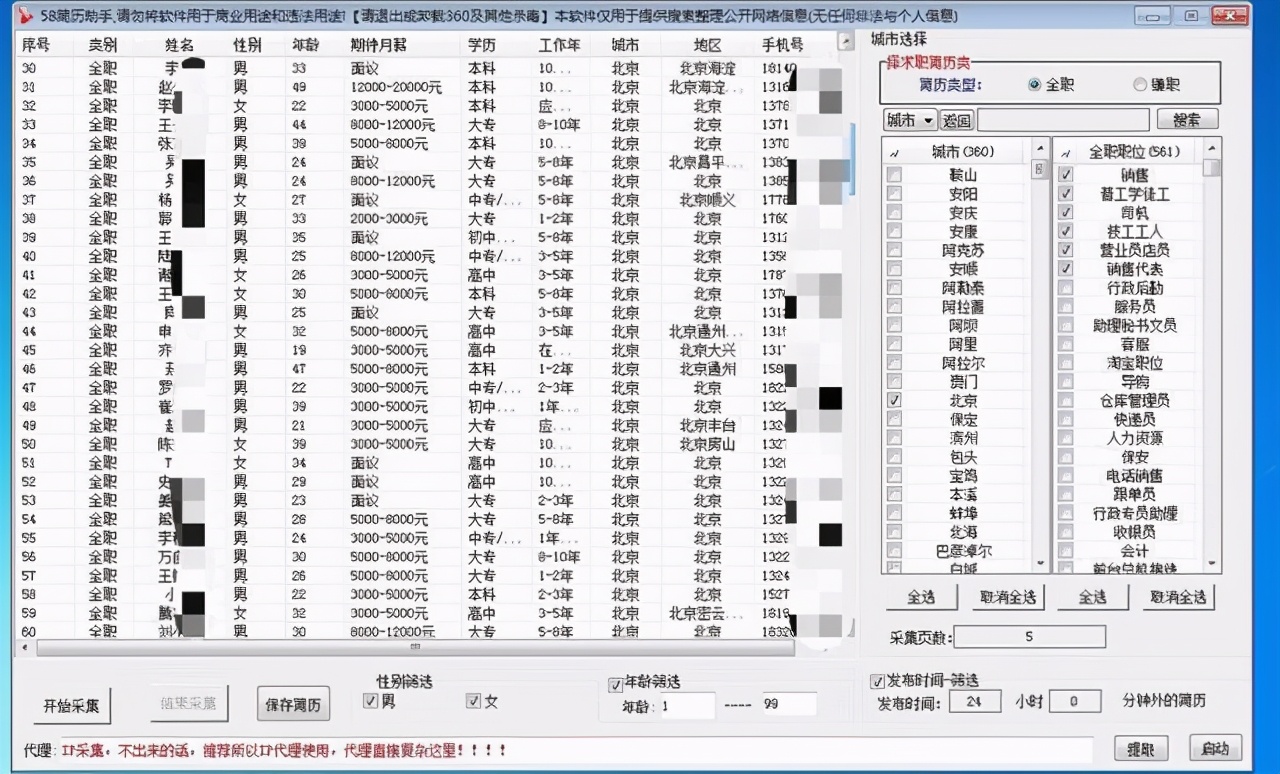Screen dimensions: 1280x774
Task: Click the down arrow of the job list scrollbar
Action: tap(1211, 564)
